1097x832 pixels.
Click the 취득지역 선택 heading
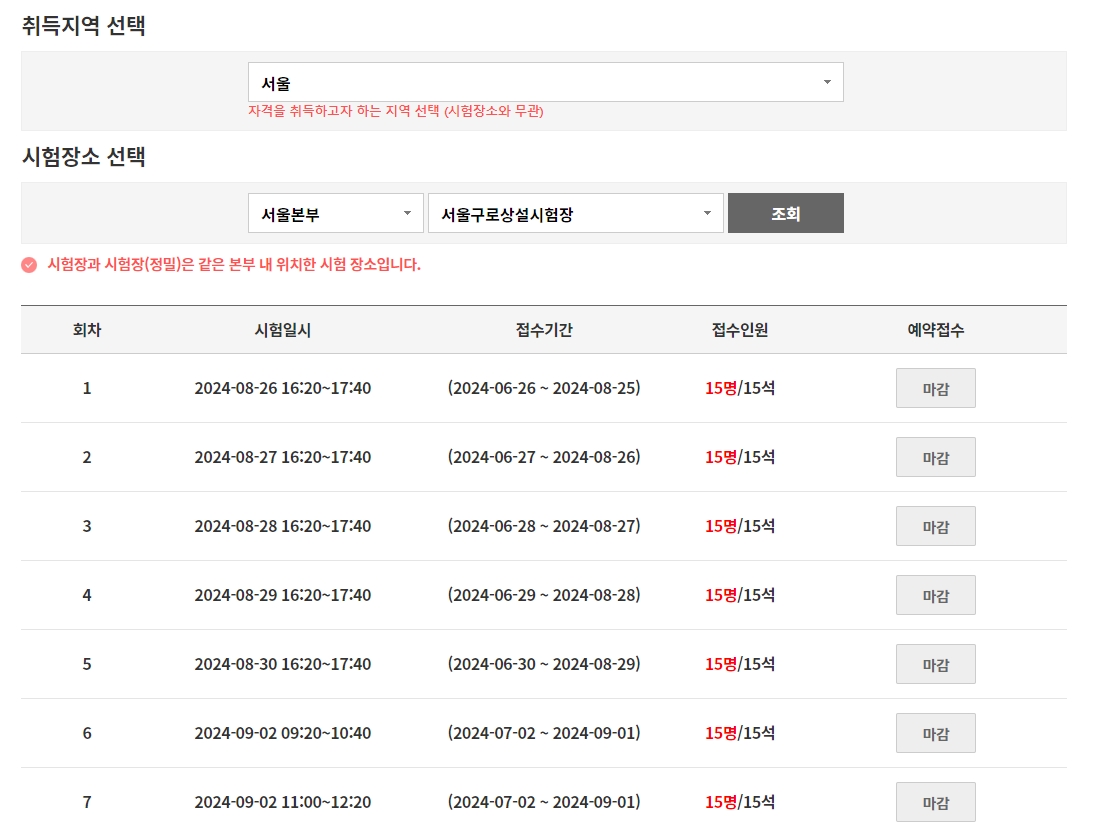click(83, 25)
